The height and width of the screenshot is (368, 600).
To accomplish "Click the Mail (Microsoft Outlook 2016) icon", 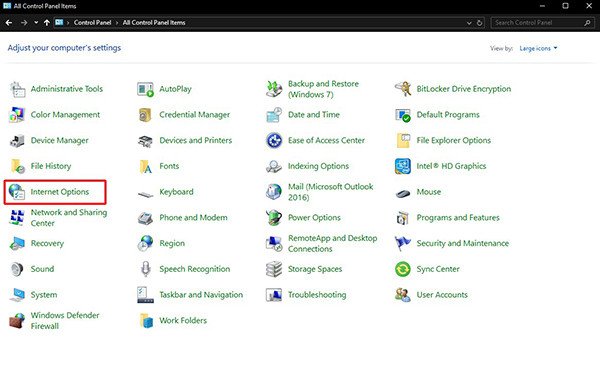I will click(x=274, y=192).
